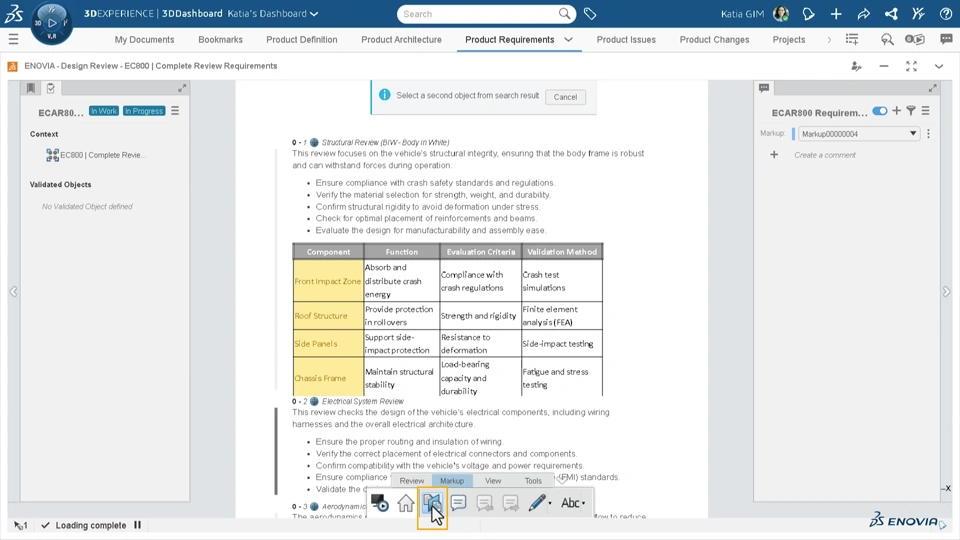Screen dimensions: 960x540
Task: Click the tag icon beside search bar
Action: [590, 13]
